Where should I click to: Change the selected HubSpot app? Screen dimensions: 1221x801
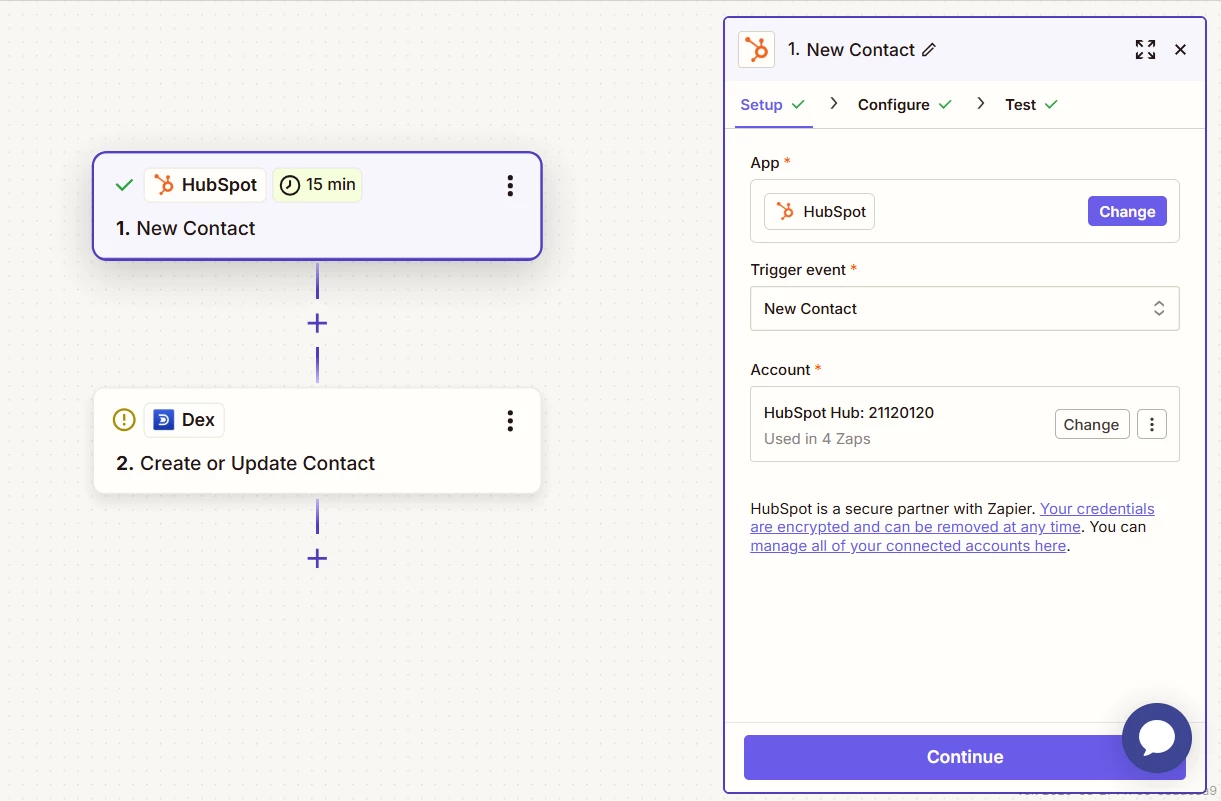pos(1127,211)
